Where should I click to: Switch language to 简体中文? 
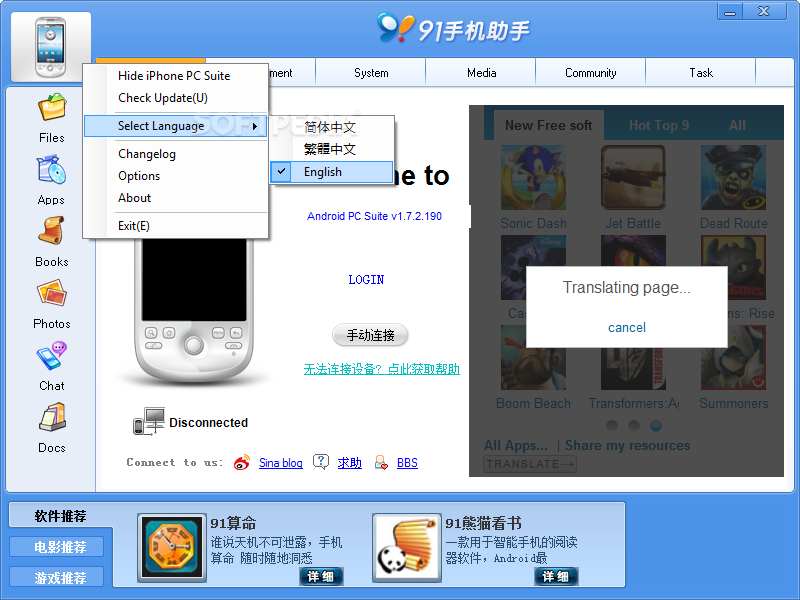332,127
